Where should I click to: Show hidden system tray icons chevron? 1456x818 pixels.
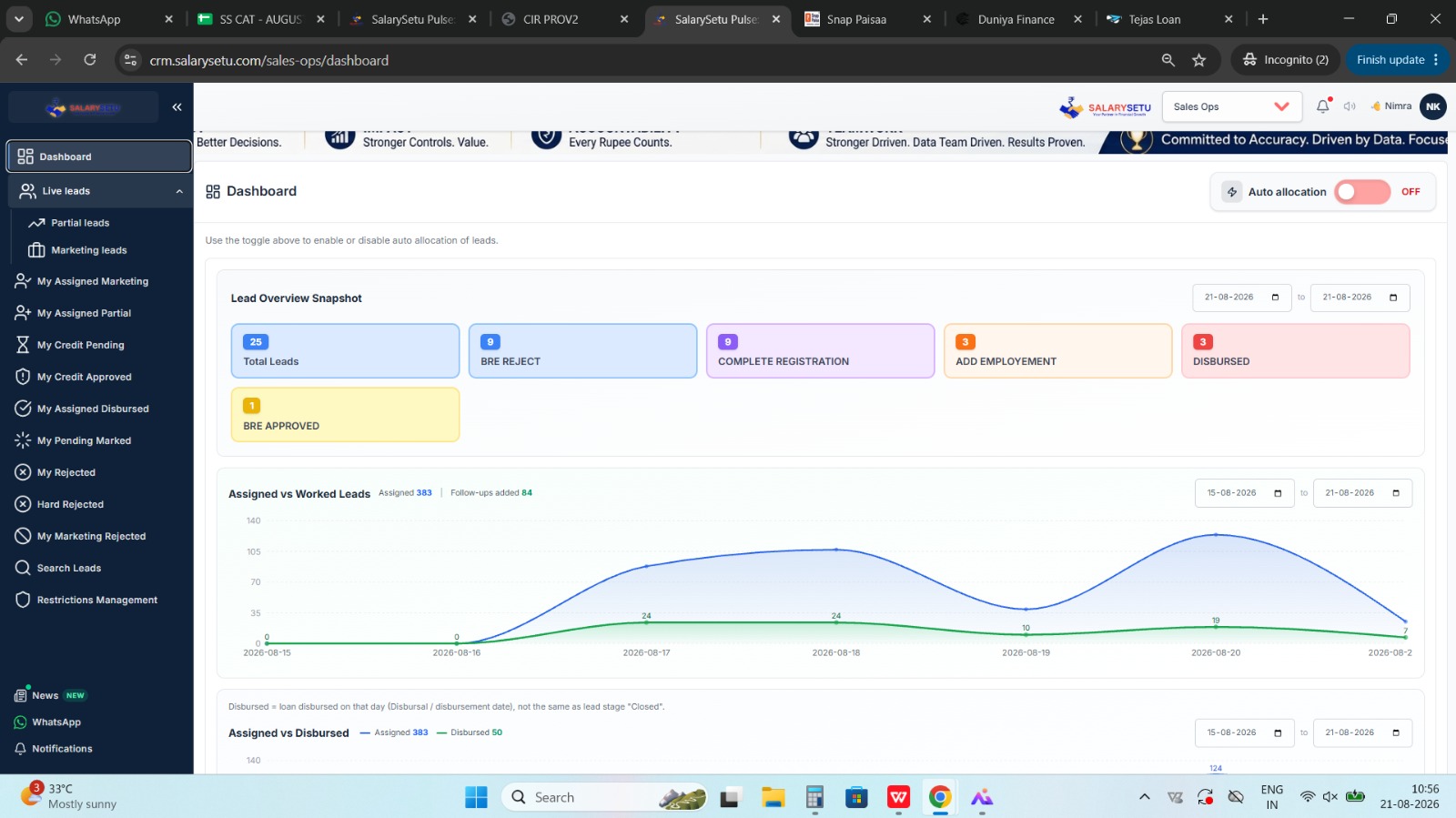pos(1144,797)
